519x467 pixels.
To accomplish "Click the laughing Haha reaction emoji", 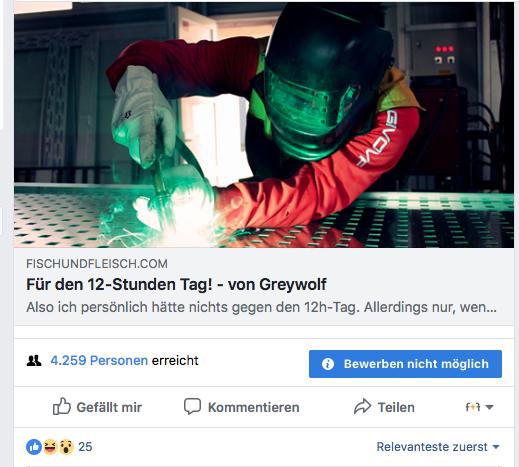I will [50, 447].
